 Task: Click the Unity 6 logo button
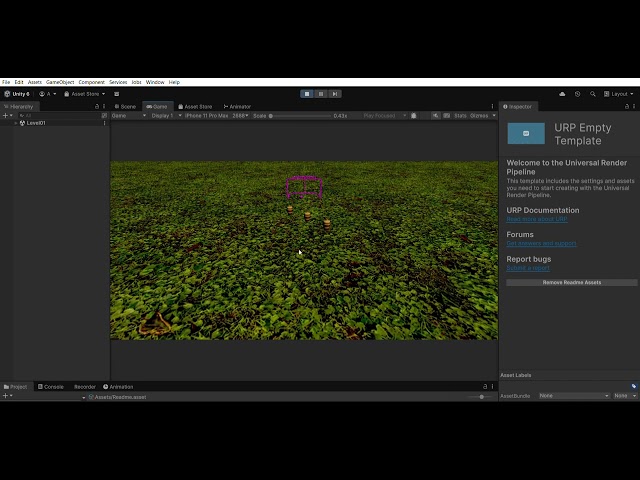[17, 94]
